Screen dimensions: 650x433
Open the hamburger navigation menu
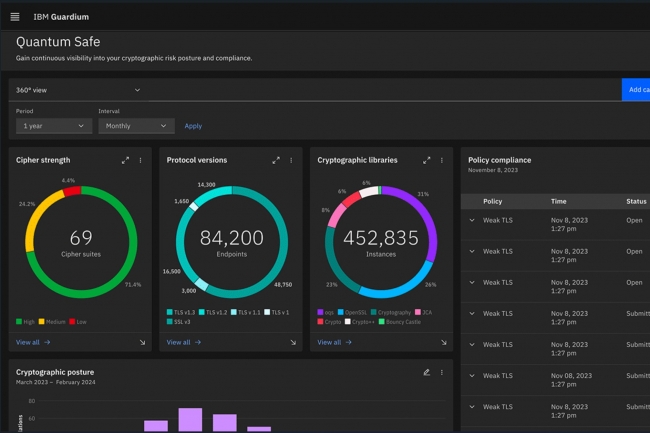click(15, 17)
